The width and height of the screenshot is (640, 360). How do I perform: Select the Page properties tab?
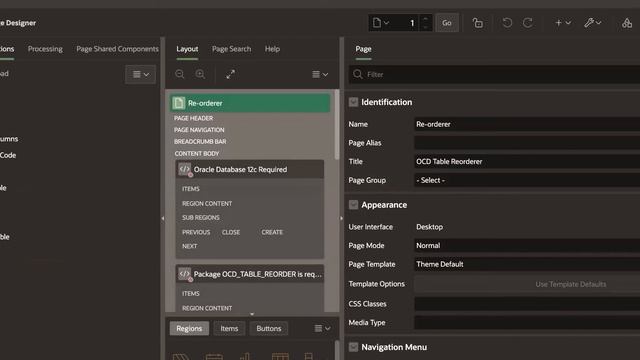[x=363, y=49]
